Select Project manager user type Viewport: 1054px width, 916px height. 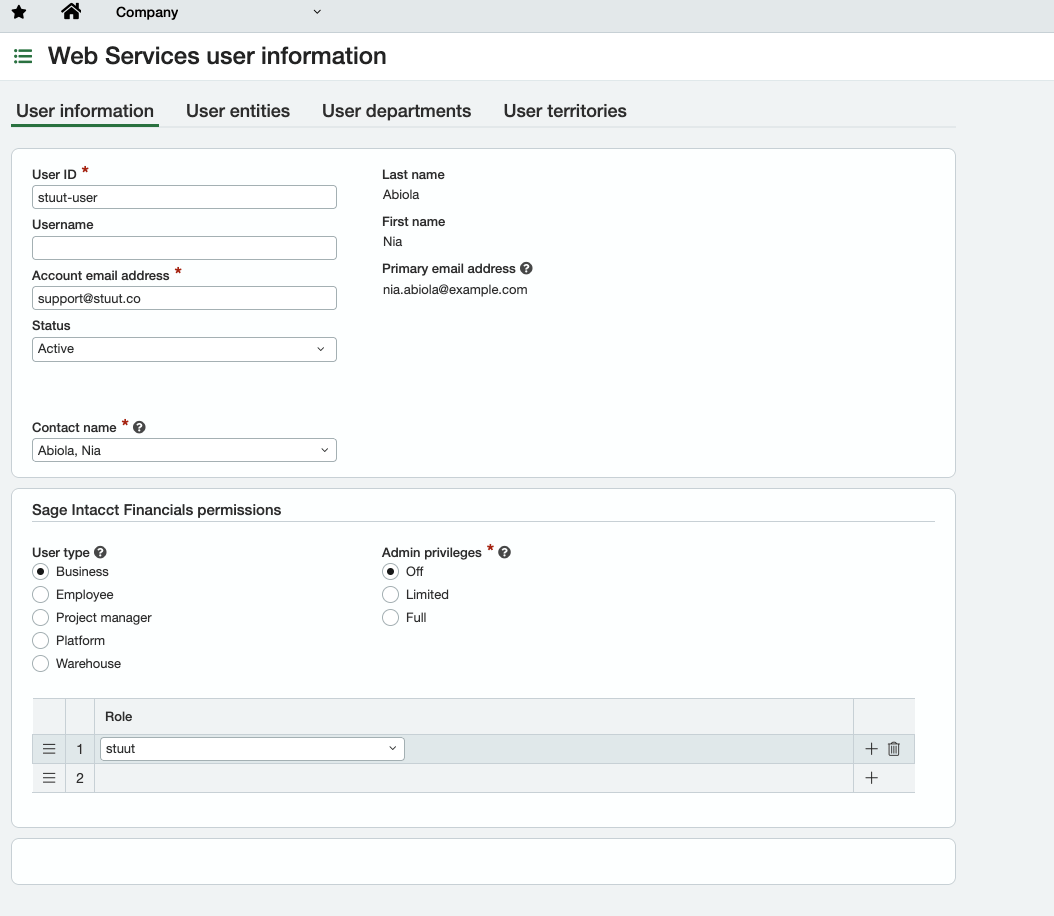(40, 618)
